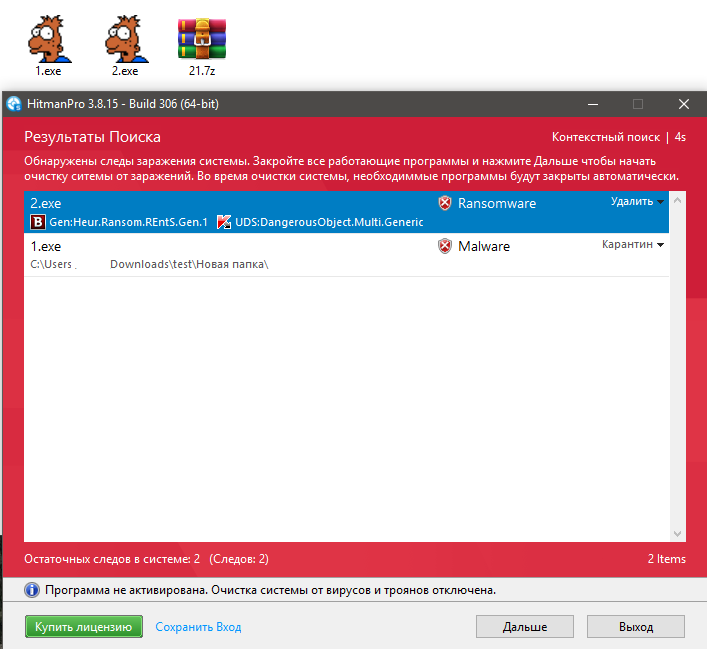Select the 1.exe desktop file icon
This screenshot has width=707, height=649.
pyautogui.click(x=49, y=45)
